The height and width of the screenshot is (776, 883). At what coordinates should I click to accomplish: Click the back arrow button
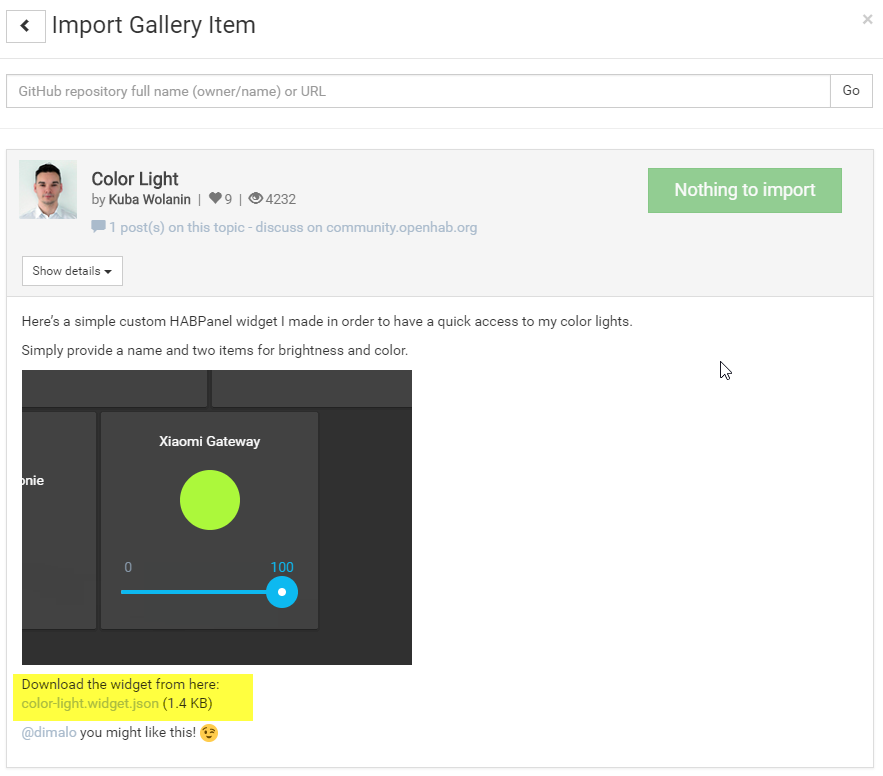tap(26, 26)
